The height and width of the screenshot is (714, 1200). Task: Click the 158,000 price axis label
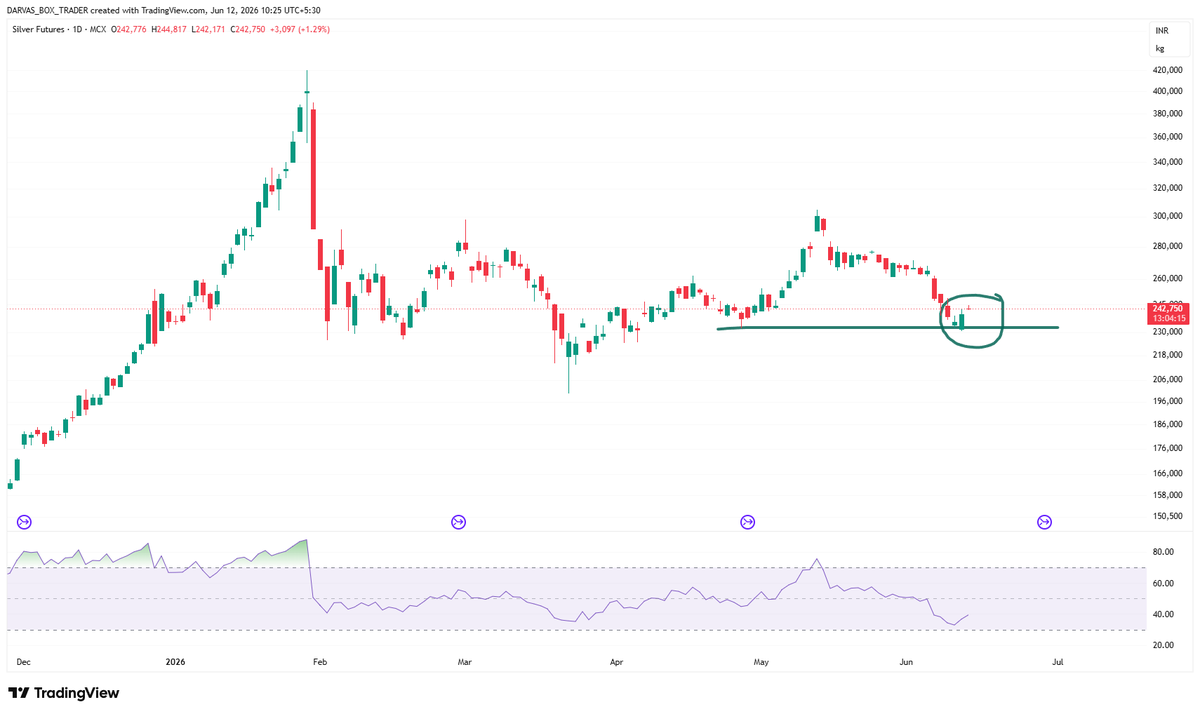click(x=1169, y=494)
